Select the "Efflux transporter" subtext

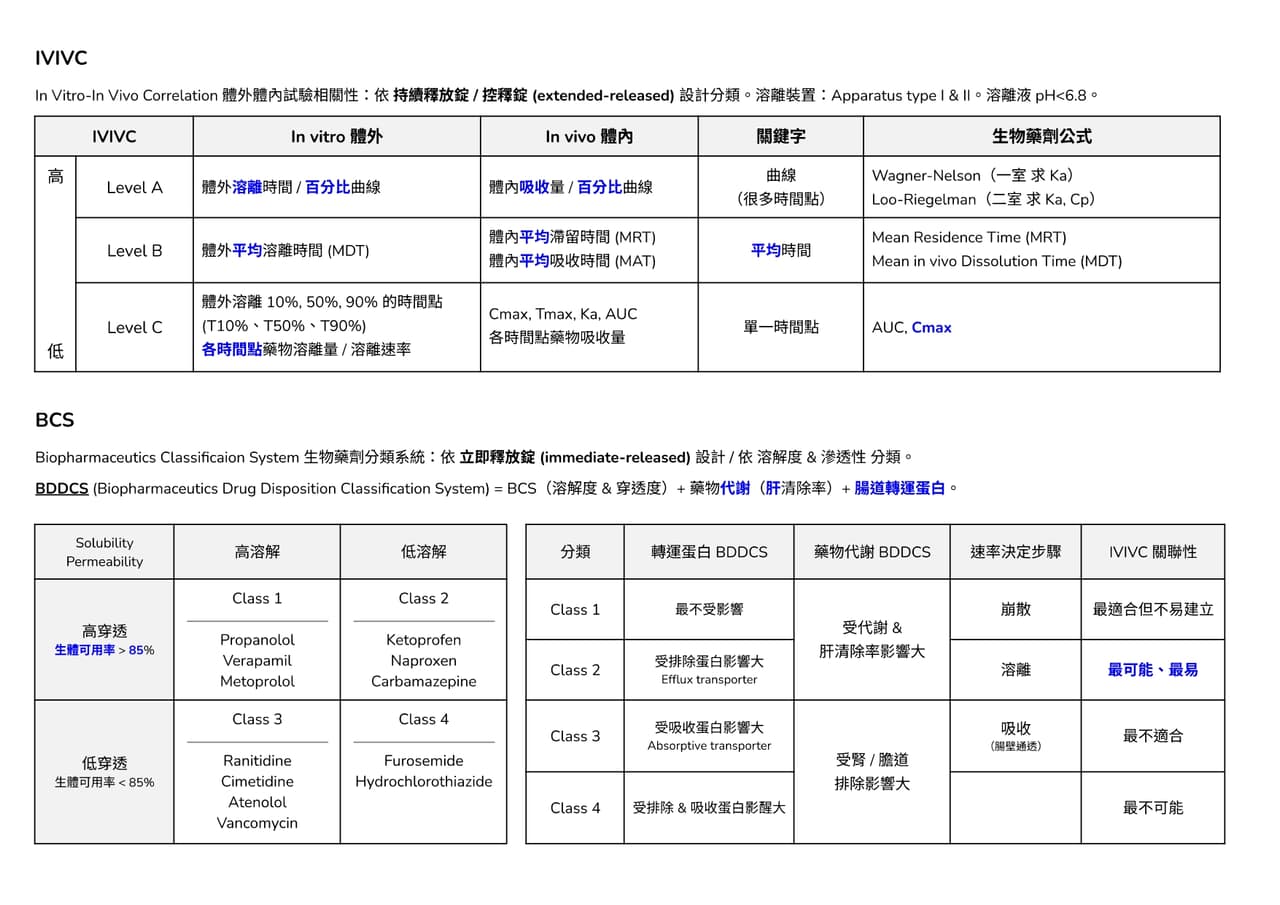coord(709,680)
